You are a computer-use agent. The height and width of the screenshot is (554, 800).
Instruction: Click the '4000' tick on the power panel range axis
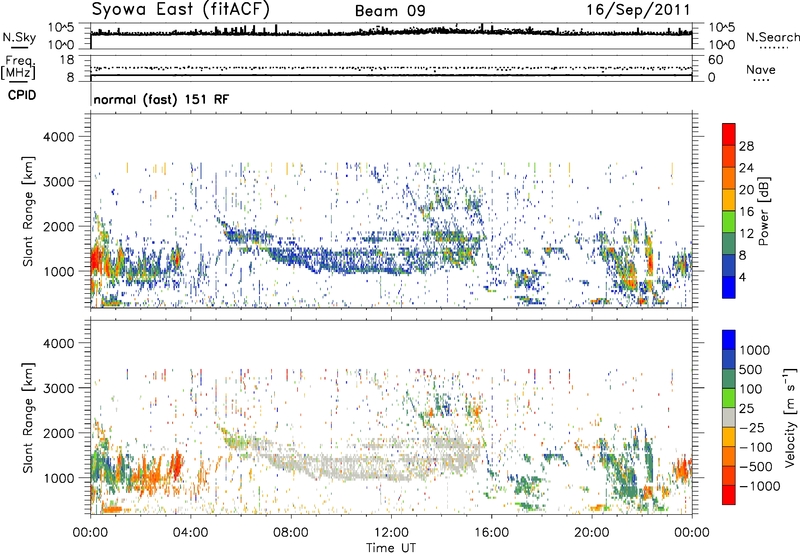pos(58,137)
